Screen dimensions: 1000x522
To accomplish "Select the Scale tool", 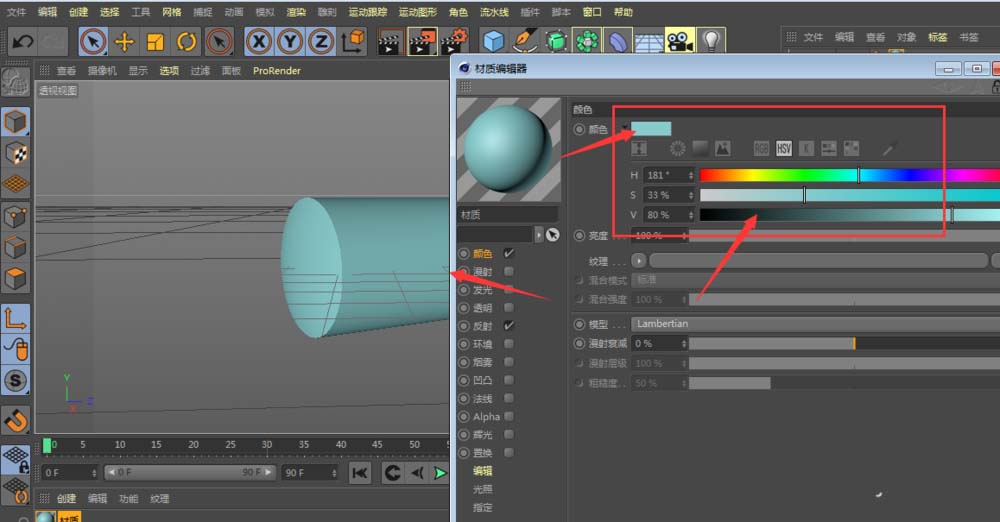I will point(155,41).
